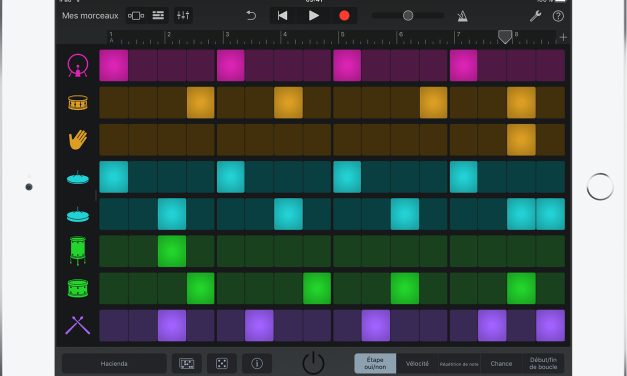627x376 pixels.
Task: Toggle the lit green floor tom step
Action: [x=172, y=251]
